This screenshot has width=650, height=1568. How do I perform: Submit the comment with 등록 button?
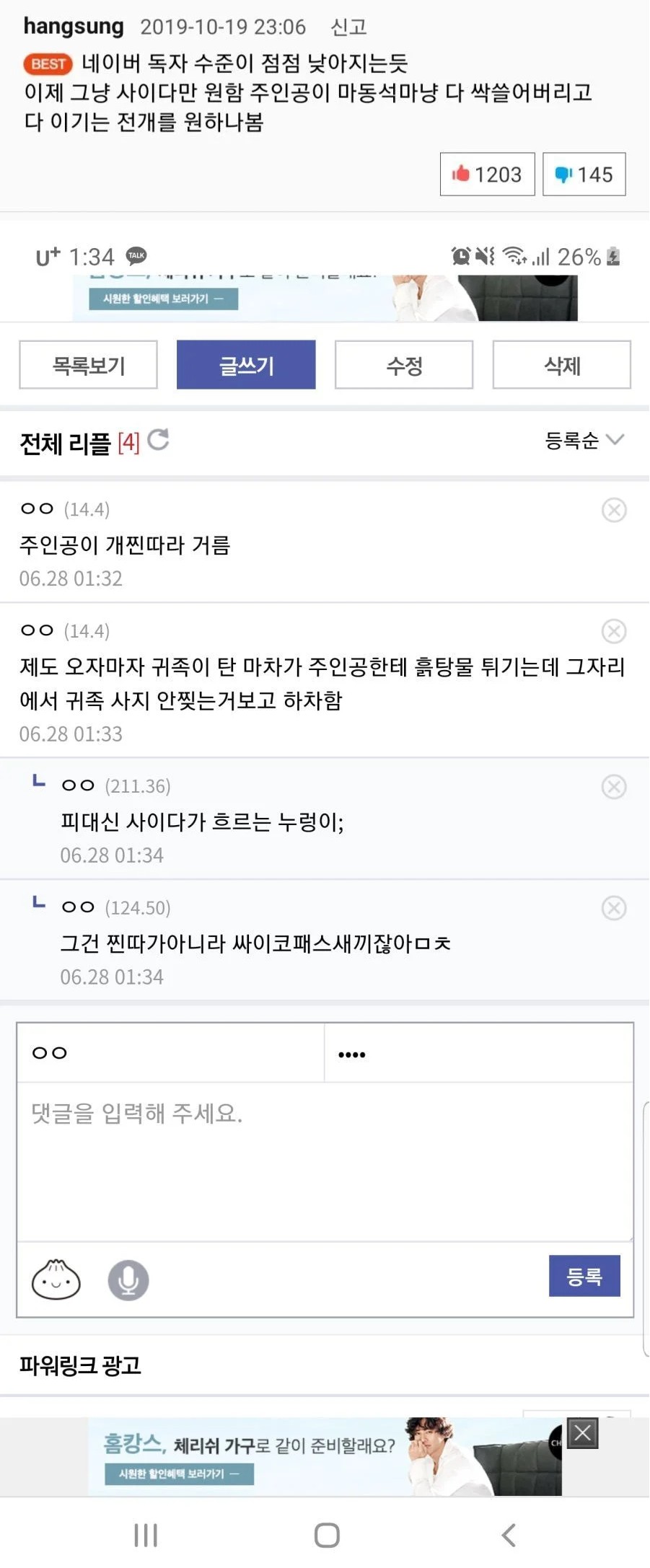point(584,1276)
